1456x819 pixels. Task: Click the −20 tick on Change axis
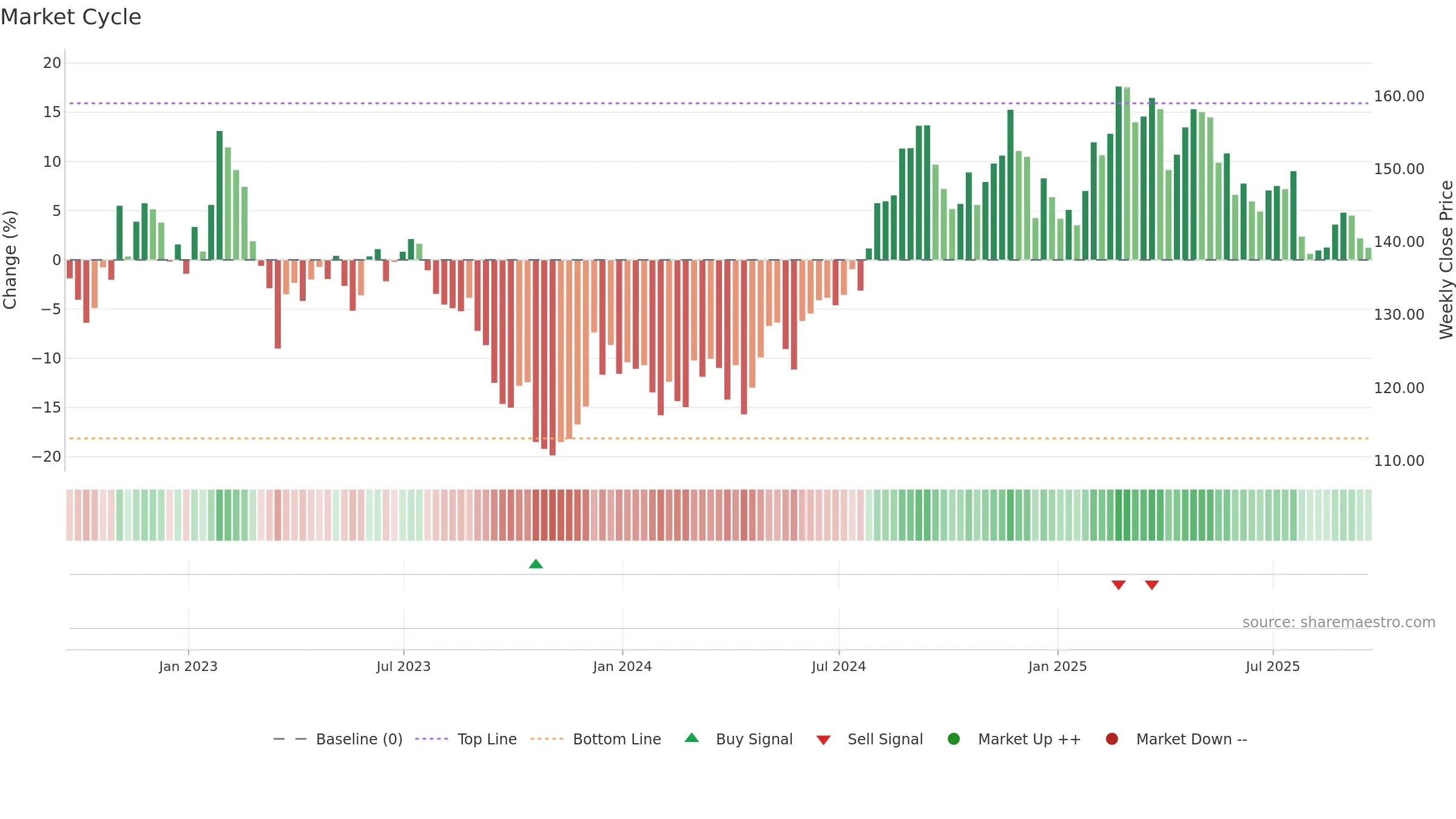pos(47,457)
